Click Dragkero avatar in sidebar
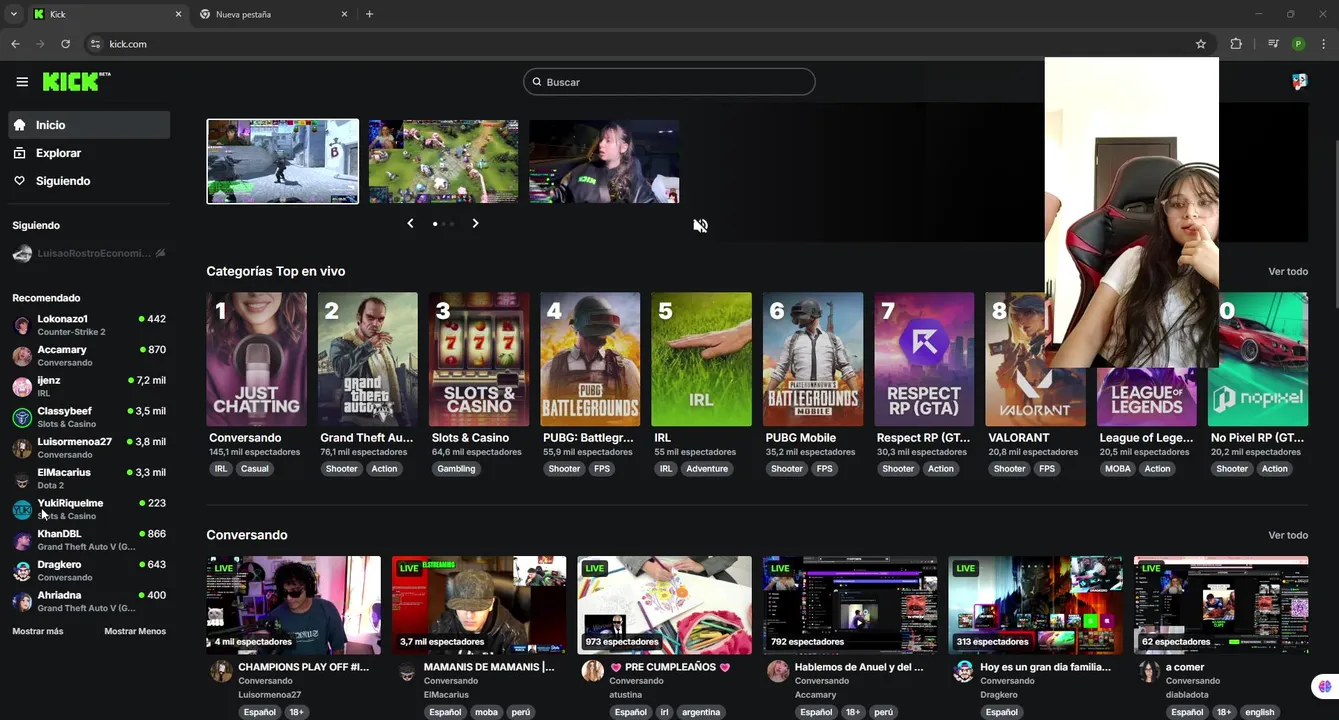 [x=22, y=571]
